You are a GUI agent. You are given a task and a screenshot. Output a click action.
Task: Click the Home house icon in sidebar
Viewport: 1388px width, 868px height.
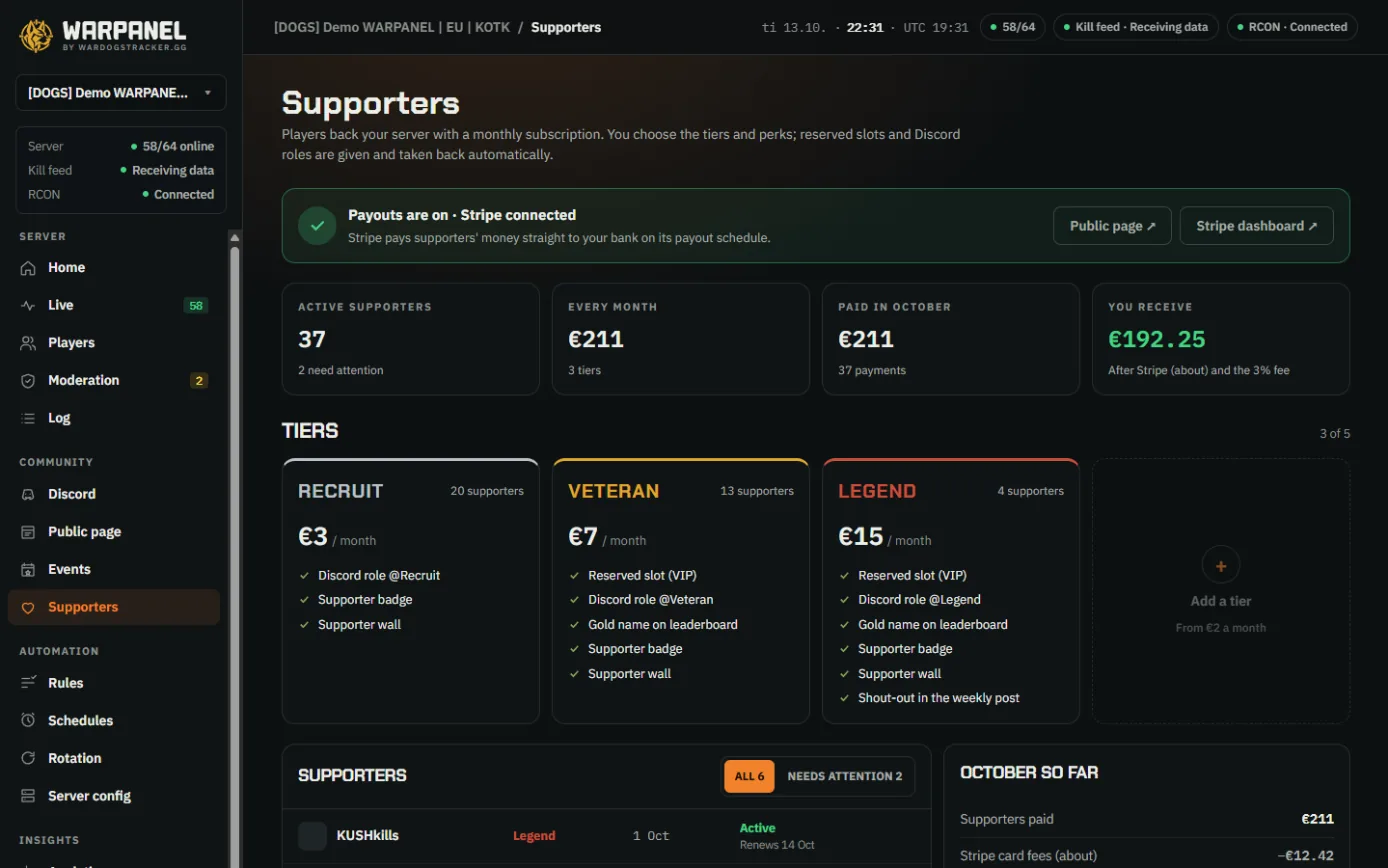(x=28, y=268)
